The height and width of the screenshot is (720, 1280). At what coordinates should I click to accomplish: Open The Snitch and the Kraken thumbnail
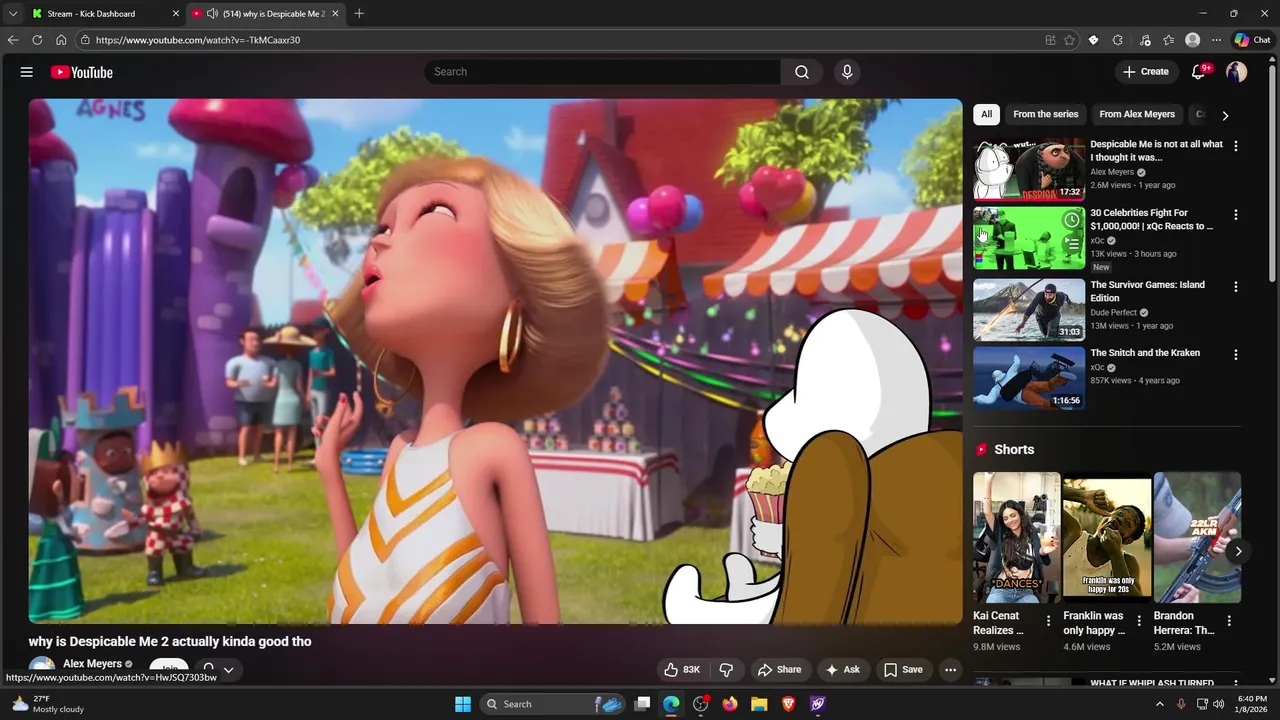tap(1029, 378)
